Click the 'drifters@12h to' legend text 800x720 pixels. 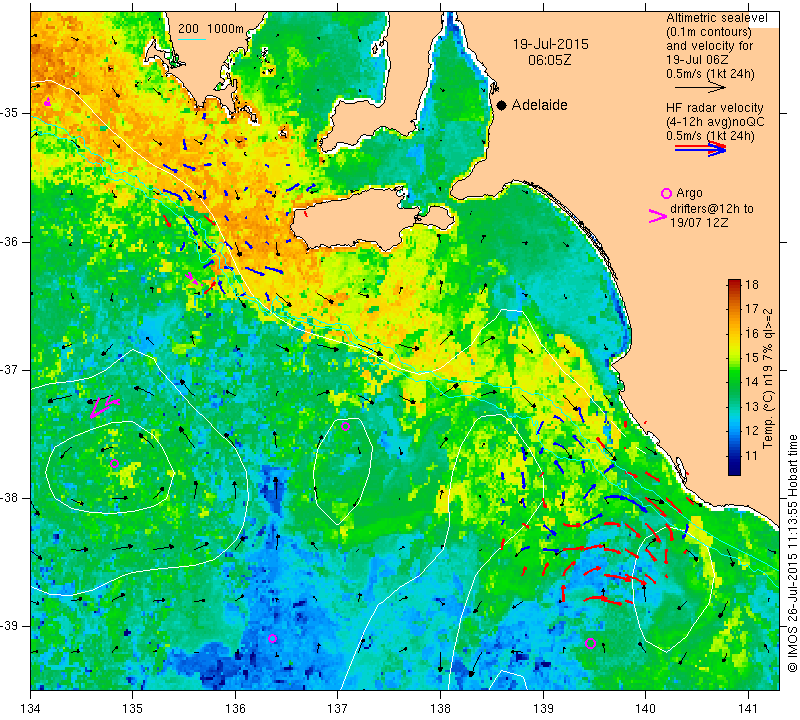(711, 208)
